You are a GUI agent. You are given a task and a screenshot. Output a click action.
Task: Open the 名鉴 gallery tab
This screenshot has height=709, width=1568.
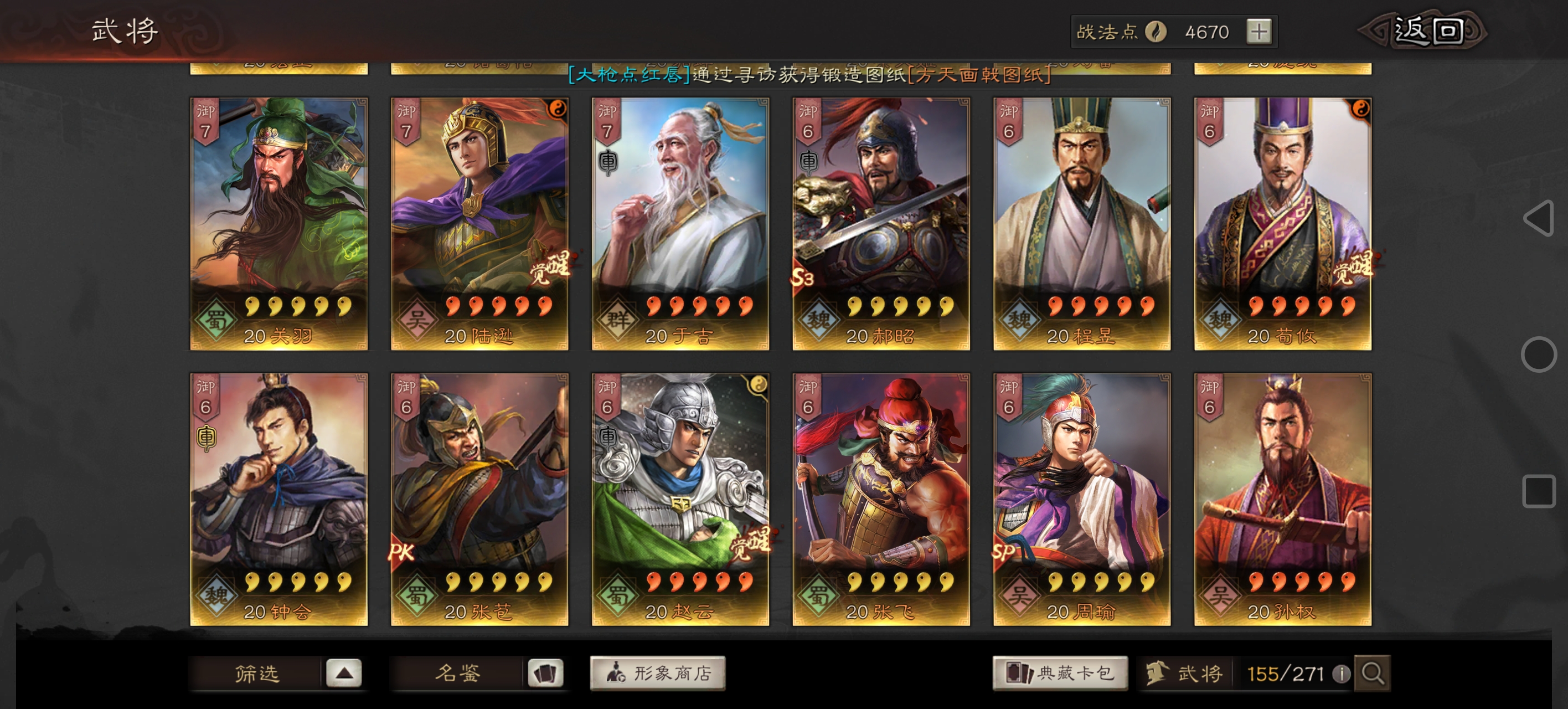pyautogui.click(x=457, y=674)
